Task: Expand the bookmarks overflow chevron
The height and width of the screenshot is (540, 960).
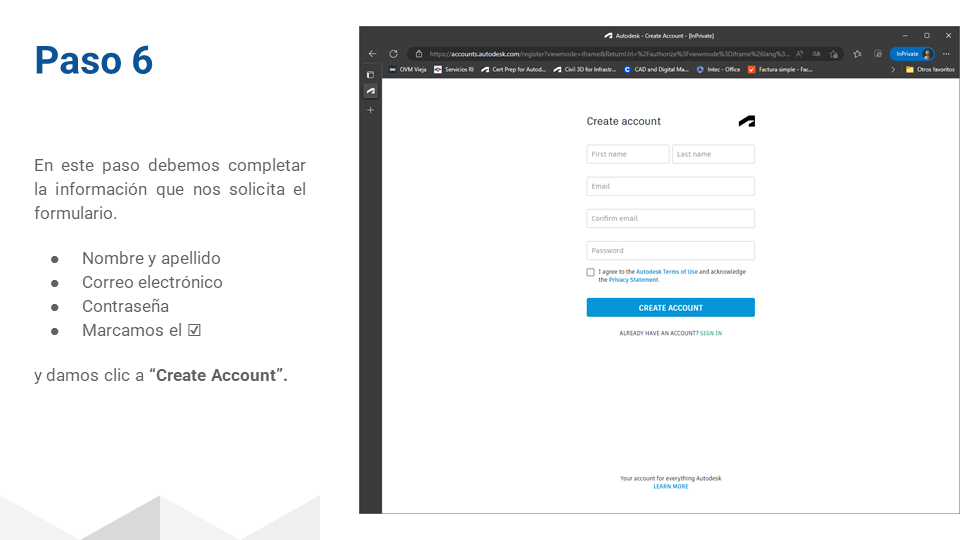Action: tap(893, 70)
